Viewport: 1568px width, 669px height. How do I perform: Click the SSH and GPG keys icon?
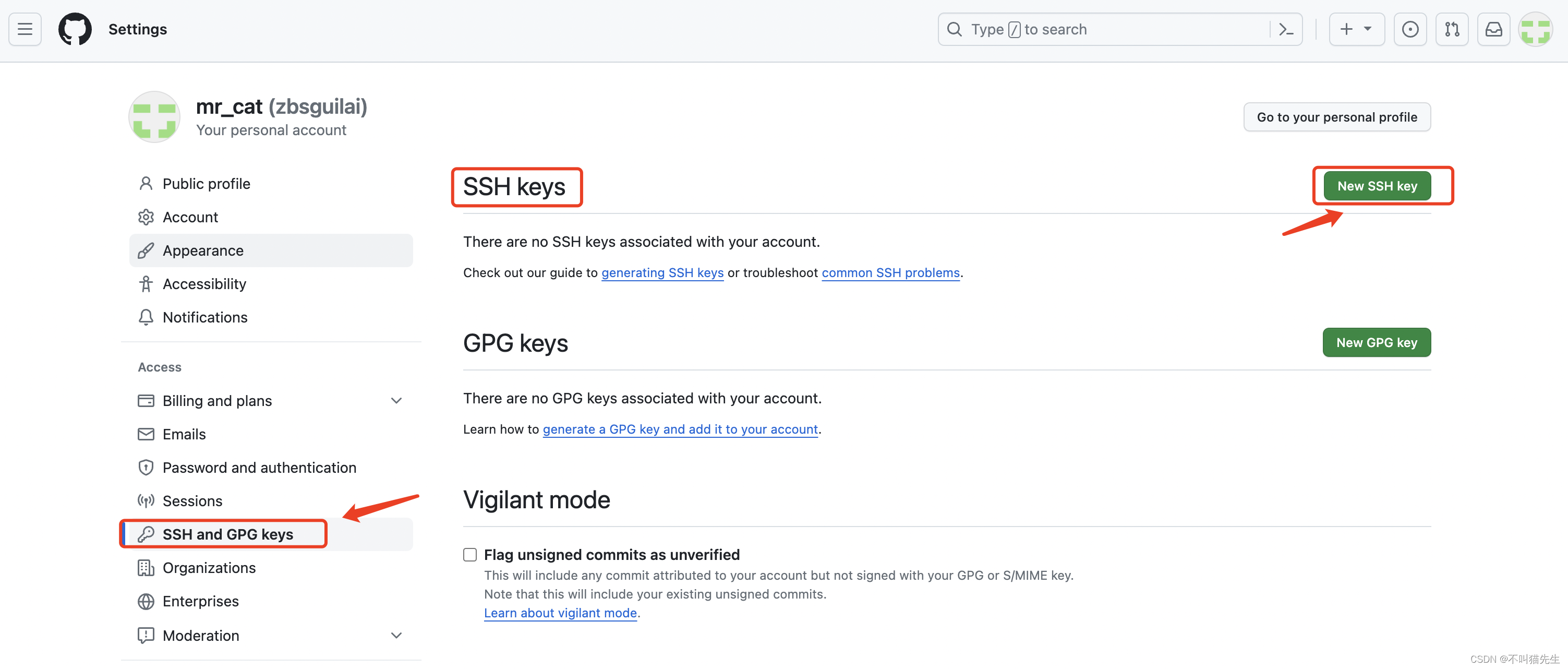pos(145,534)
